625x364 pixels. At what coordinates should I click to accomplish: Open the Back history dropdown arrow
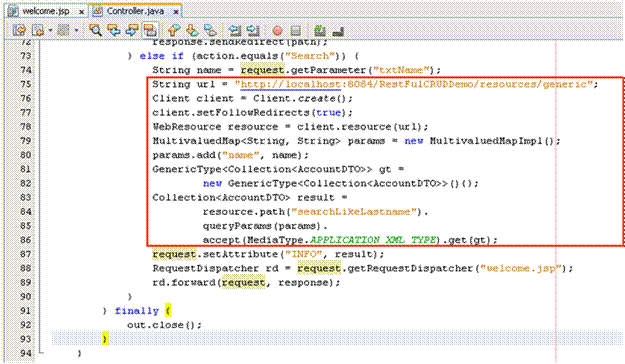[x=50, y=30]
